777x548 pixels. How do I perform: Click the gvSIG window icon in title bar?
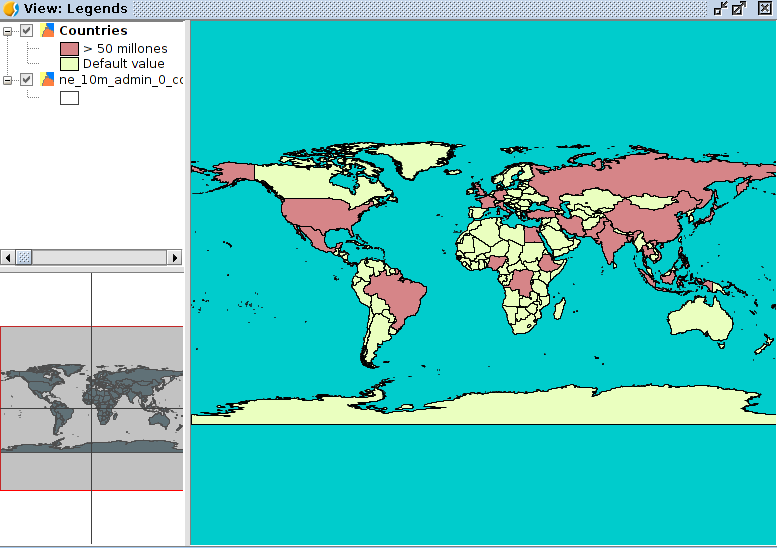[x=9, y=9]
